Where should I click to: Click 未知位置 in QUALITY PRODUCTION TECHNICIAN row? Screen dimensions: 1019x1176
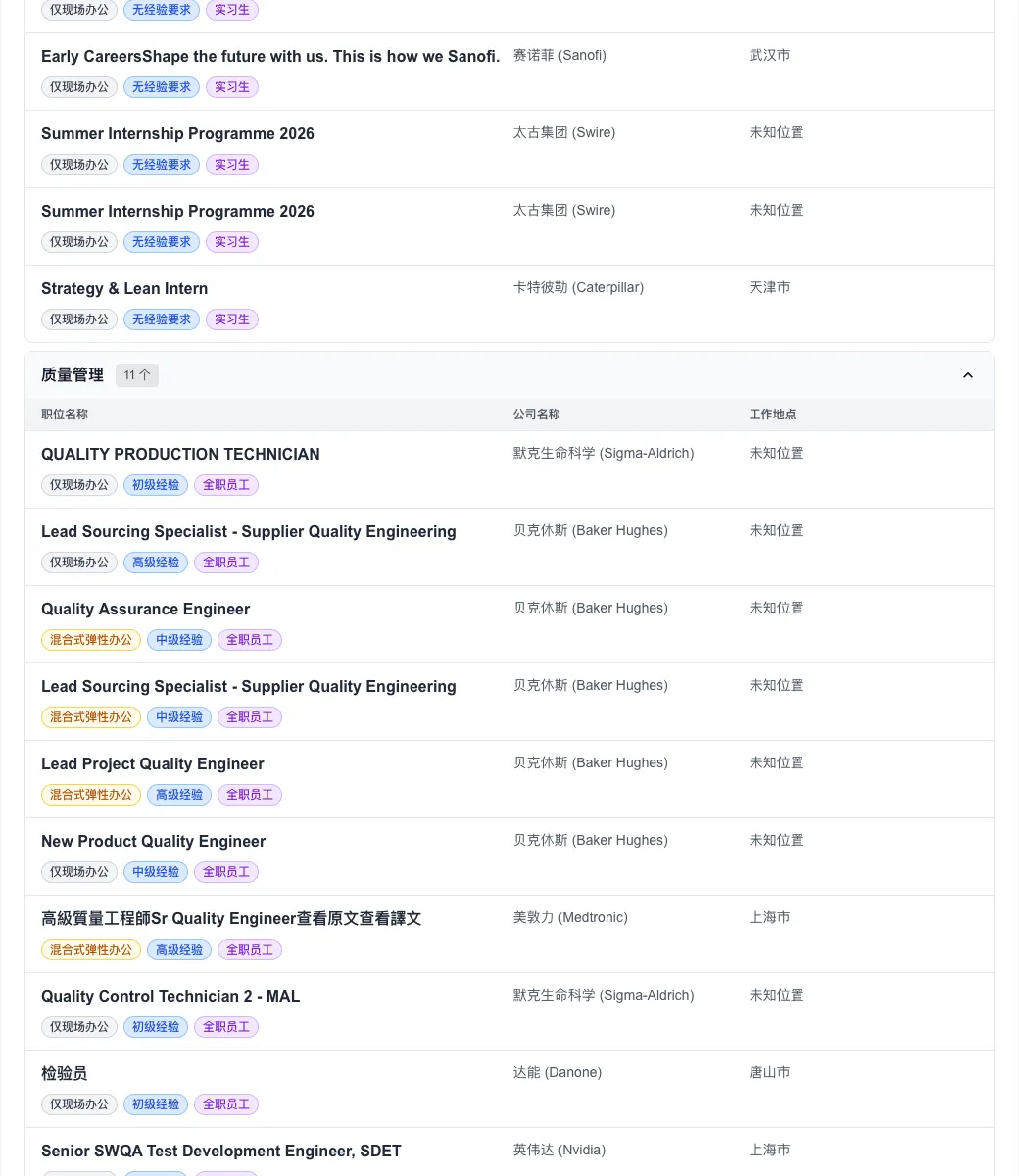click(777, 454)
